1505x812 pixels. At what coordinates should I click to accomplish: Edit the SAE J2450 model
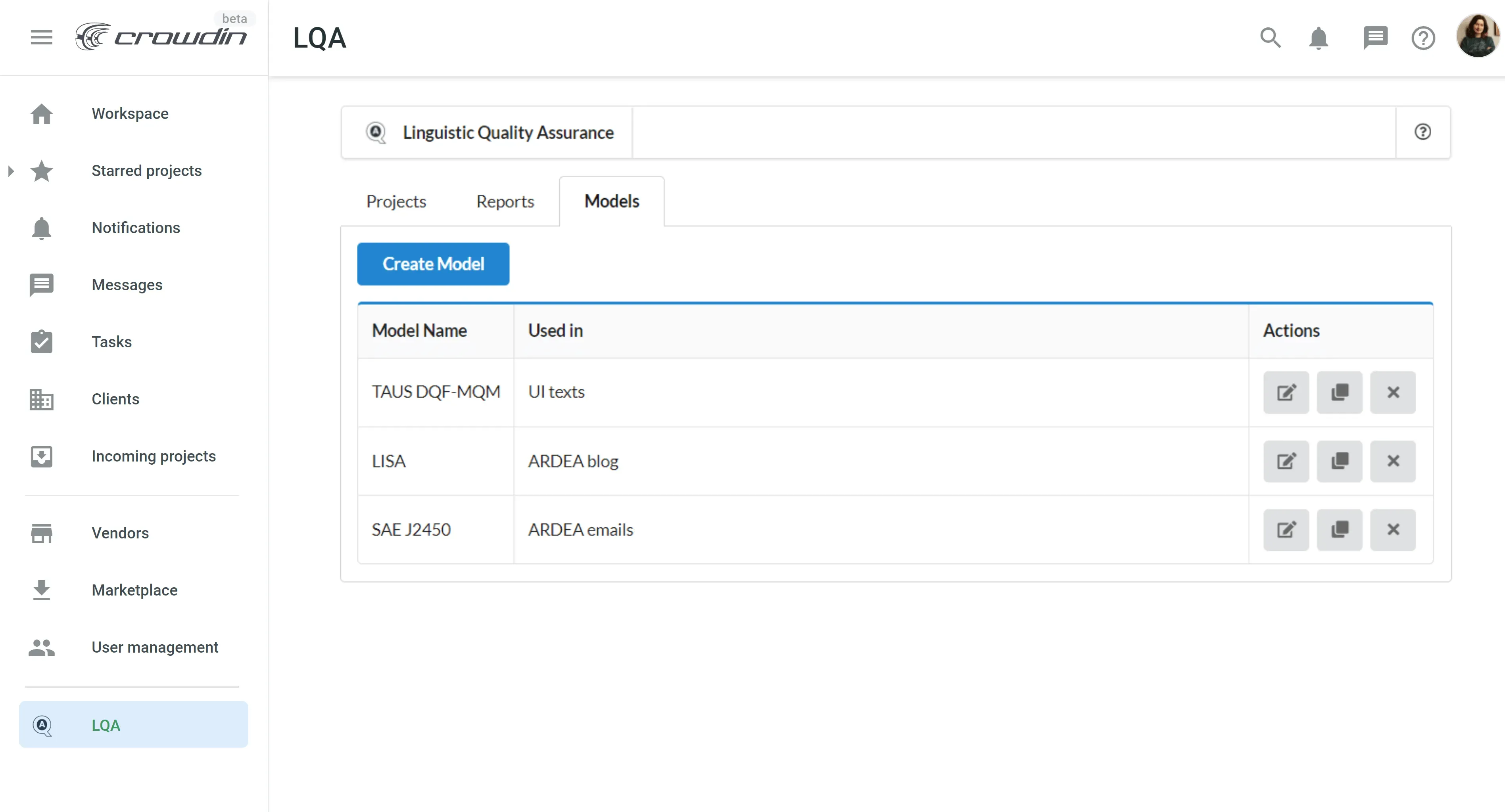coord(1286,529)
